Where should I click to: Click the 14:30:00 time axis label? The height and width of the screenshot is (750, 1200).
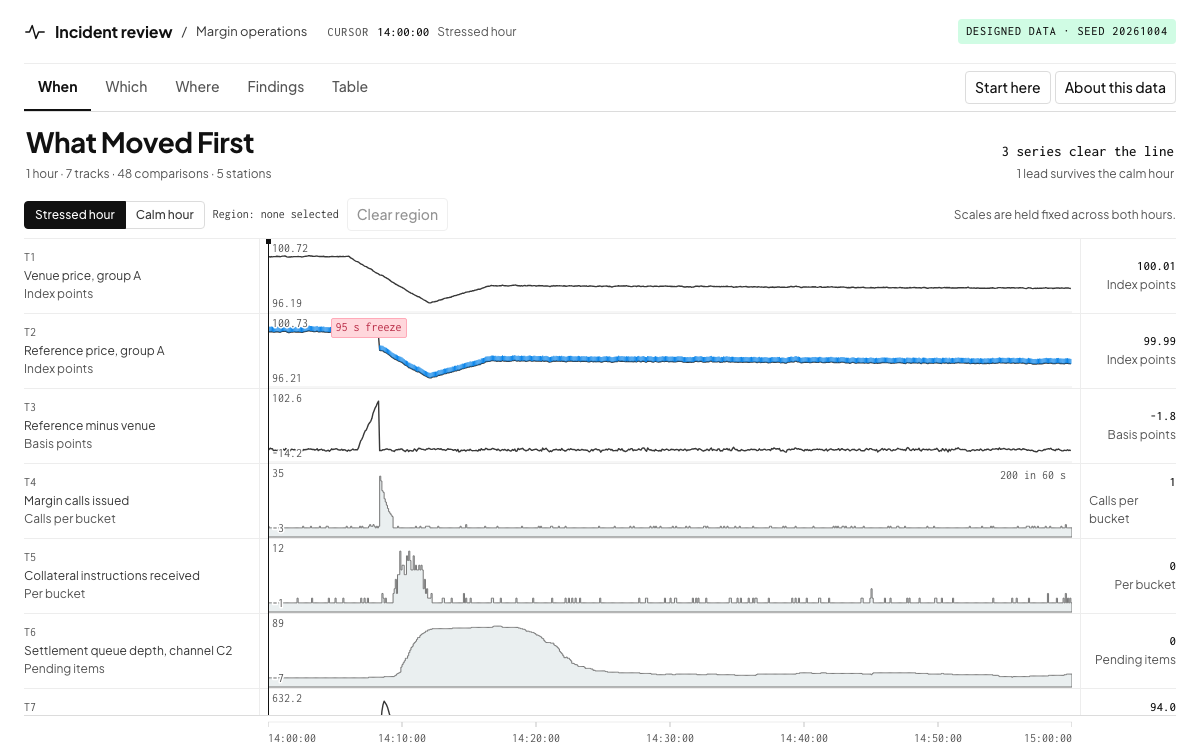pyautogui.click(x=670, y=738)
